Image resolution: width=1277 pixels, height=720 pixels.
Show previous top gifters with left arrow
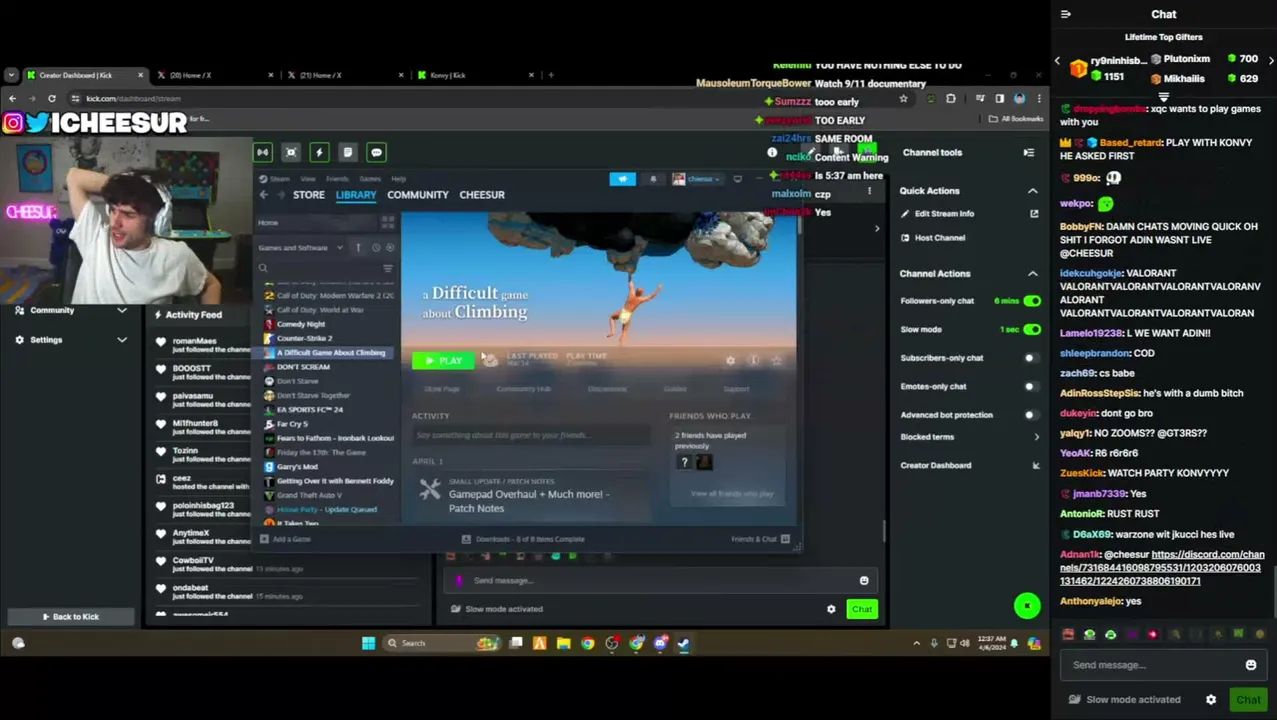click(x=1057, y=61)
